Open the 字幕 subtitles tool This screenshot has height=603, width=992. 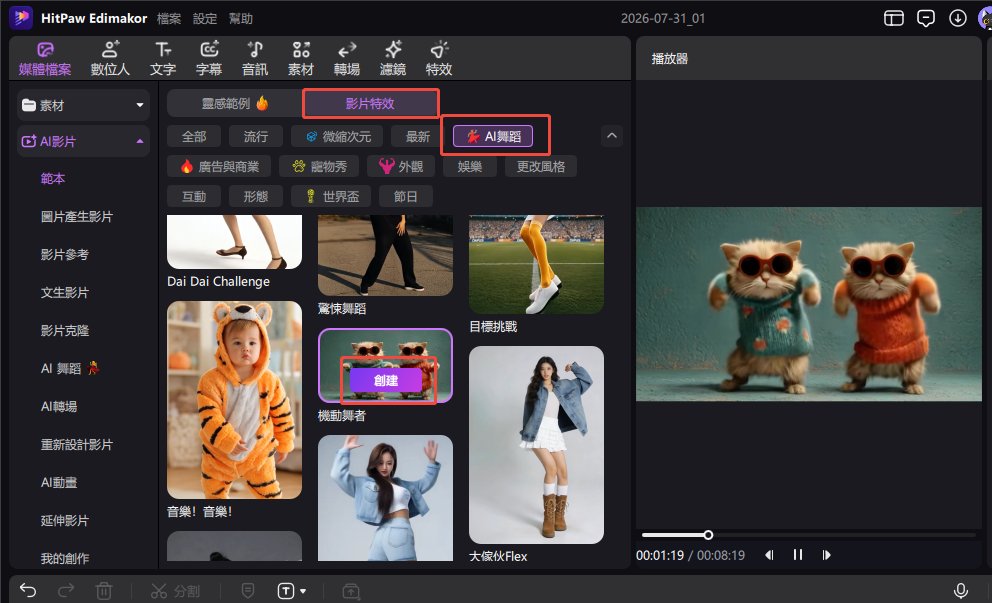(x=209, y=59)
